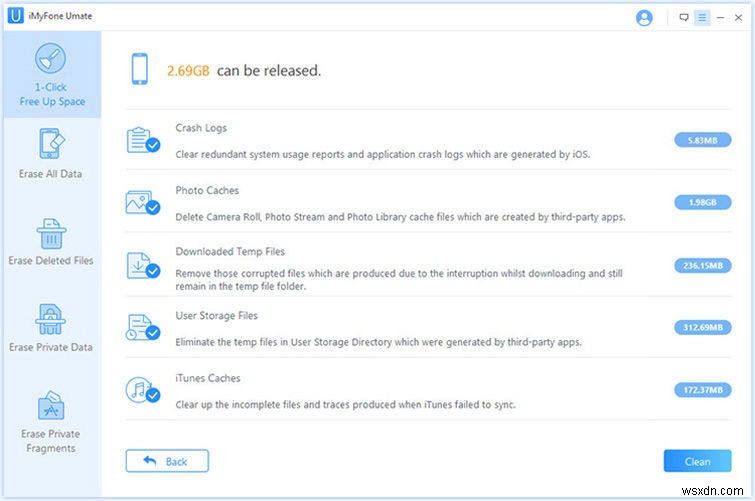Click the Back button
This screenshot has height=501, width=755.
click(167, 461)
